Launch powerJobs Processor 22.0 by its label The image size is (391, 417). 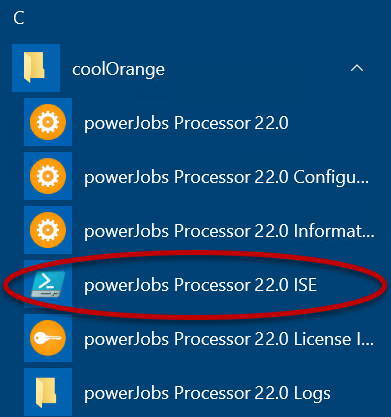point(186,123)
